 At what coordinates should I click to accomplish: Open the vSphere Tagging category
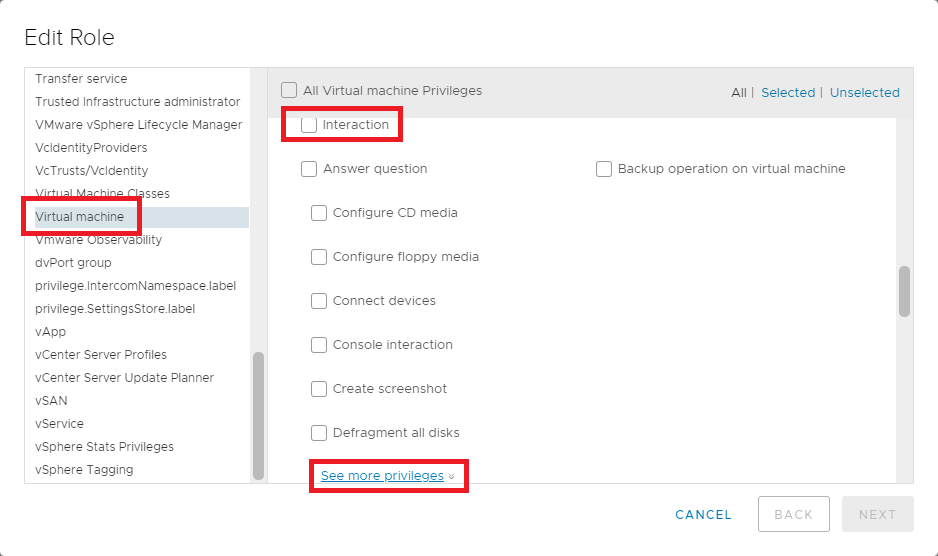click(84, 470)
